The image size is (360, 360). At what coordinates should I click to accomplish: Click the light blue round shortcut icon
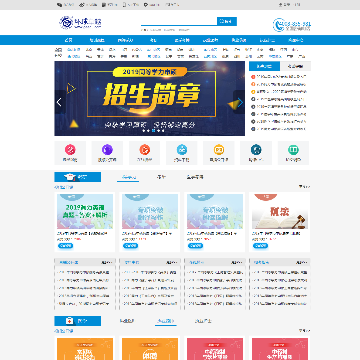[182, 150]
